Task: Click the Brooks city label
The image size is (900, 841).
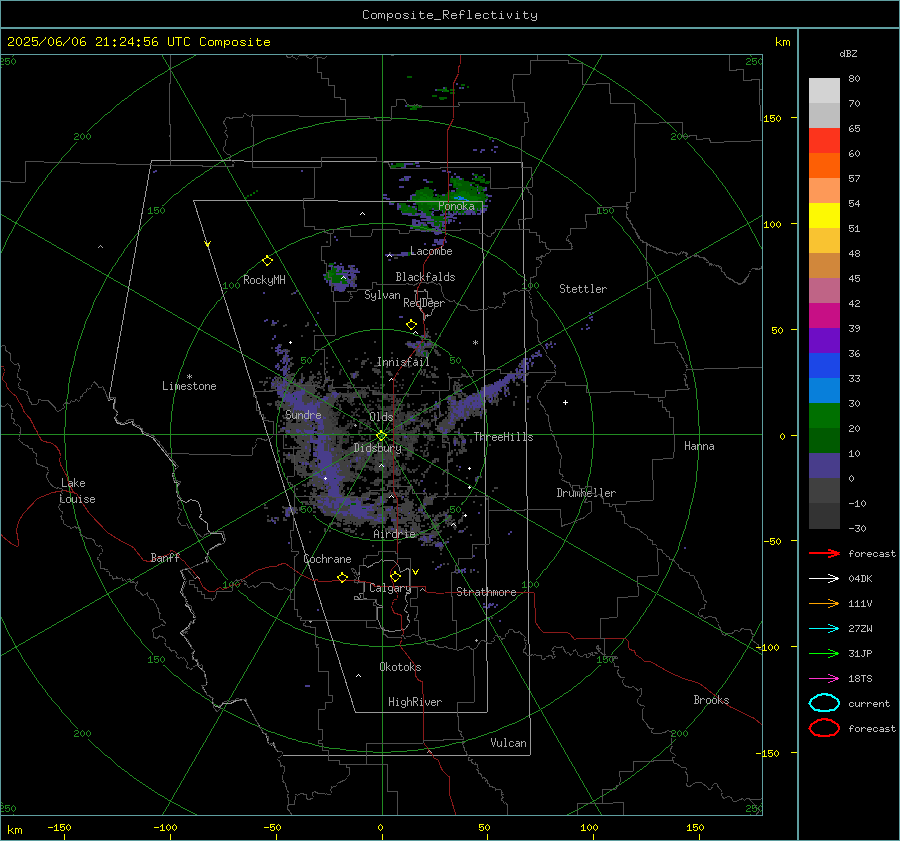Action: pyautogui.click(x=711, y=700)
